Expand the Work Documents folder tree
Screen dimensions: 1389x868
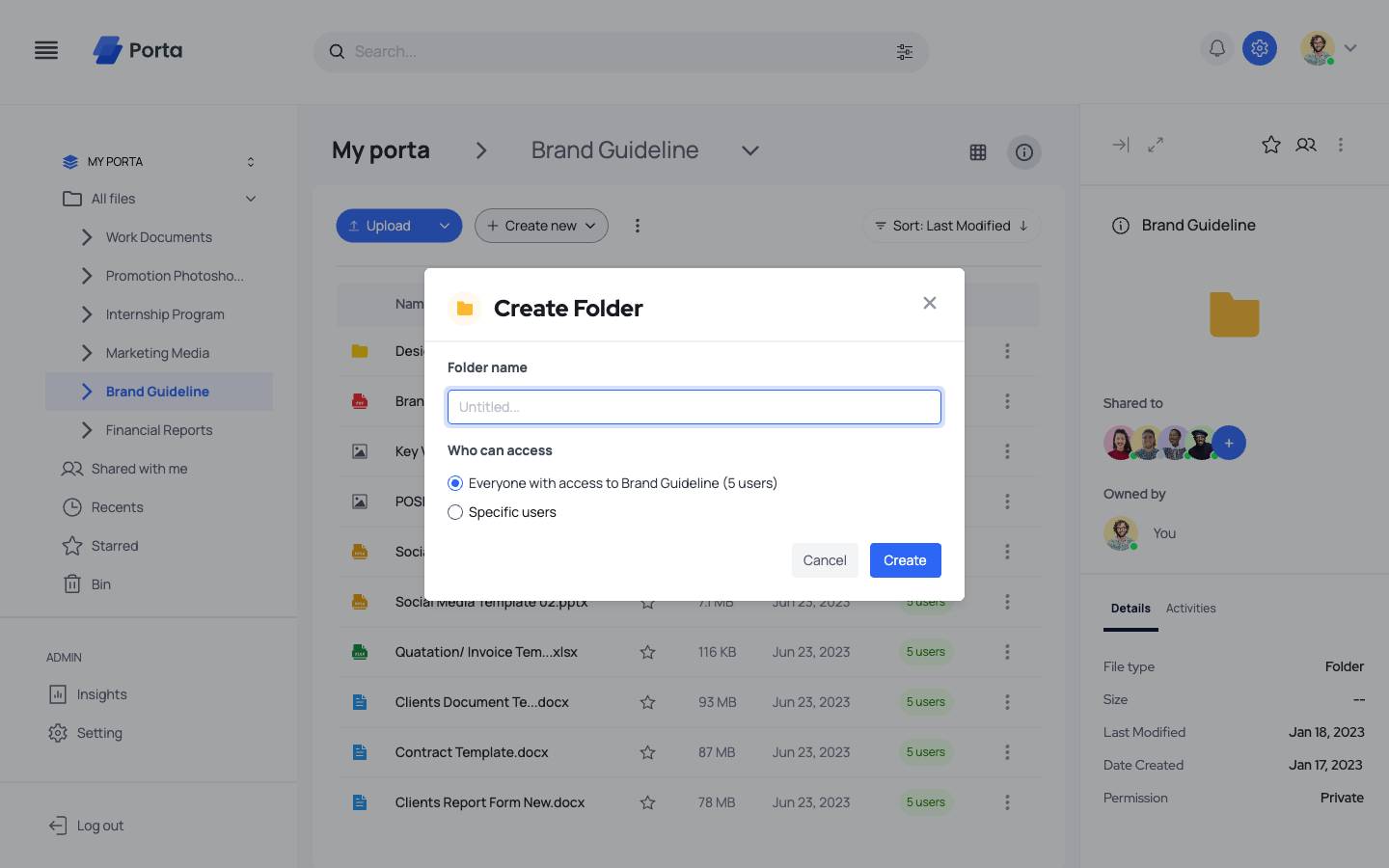pyautogui.click(x=87, y=237)
